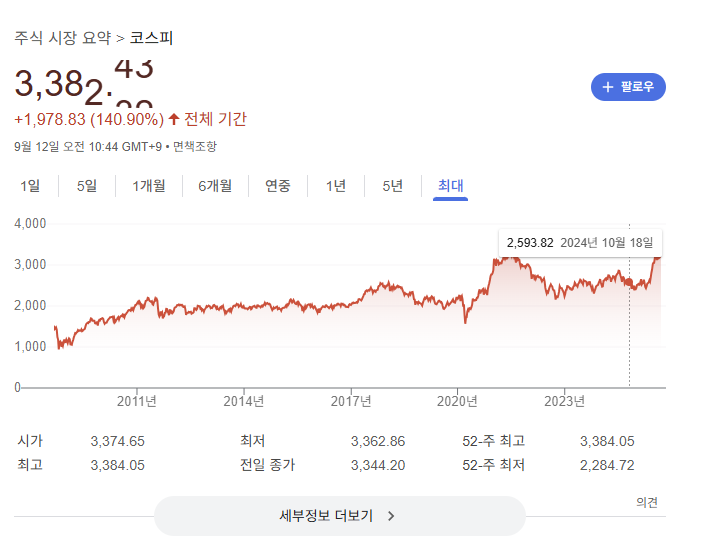715x540 pixels.
Task: Click the 2,000 y-axis label
Action: pyautogui.click(x=30, y=306)
